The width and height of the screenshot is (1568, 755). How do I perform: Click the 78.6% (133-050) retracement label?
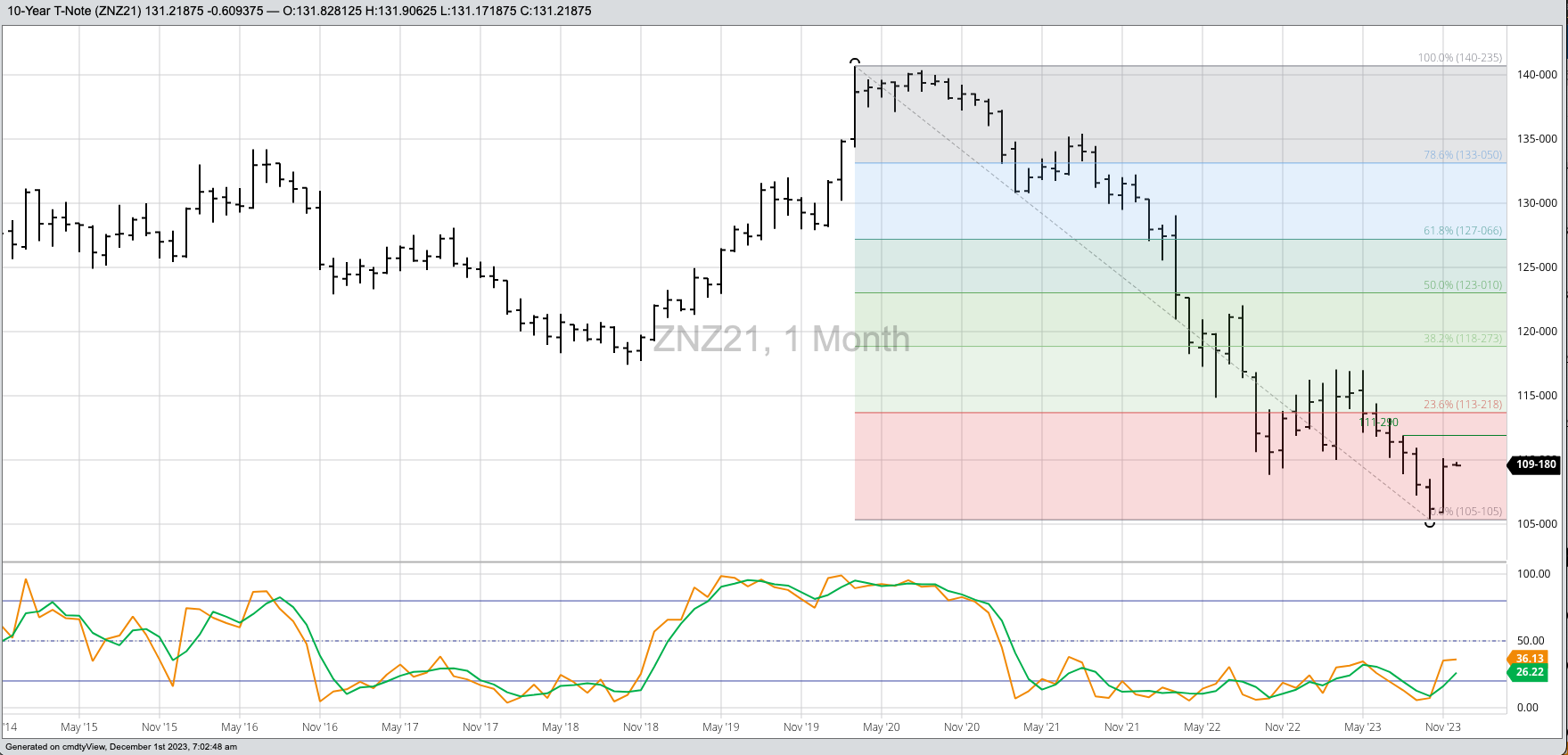1462,155
